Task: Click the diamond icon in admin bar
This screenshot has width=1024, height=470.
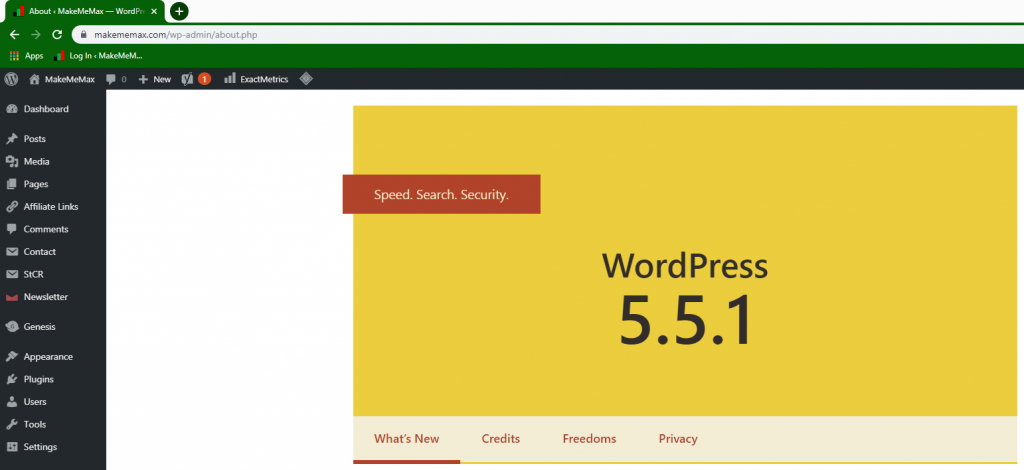Action: [306, 79]
